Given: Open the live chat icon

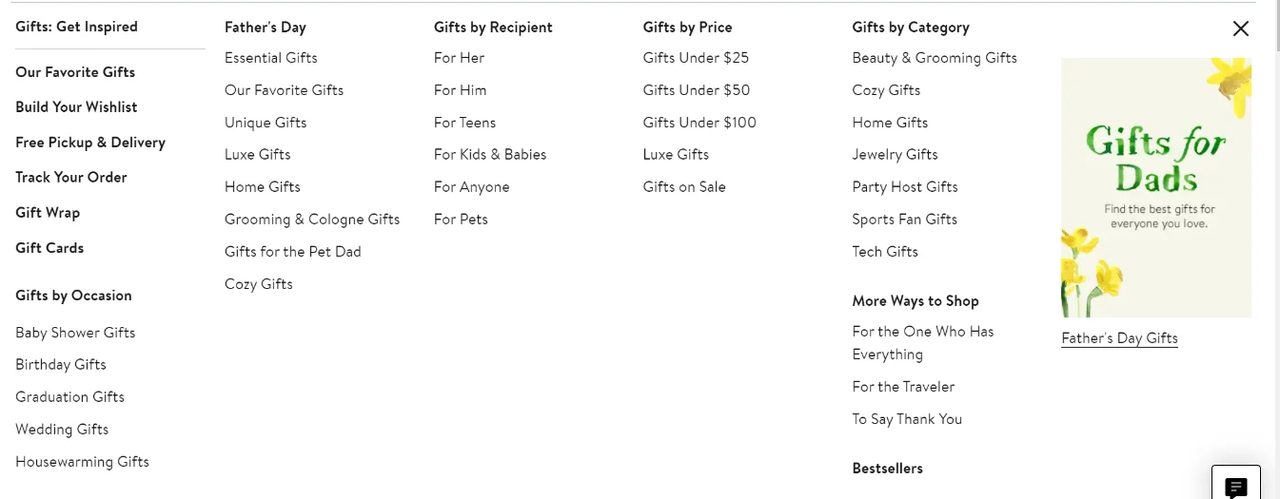Looking at the screenshot, I should (x=1236, y=486).
